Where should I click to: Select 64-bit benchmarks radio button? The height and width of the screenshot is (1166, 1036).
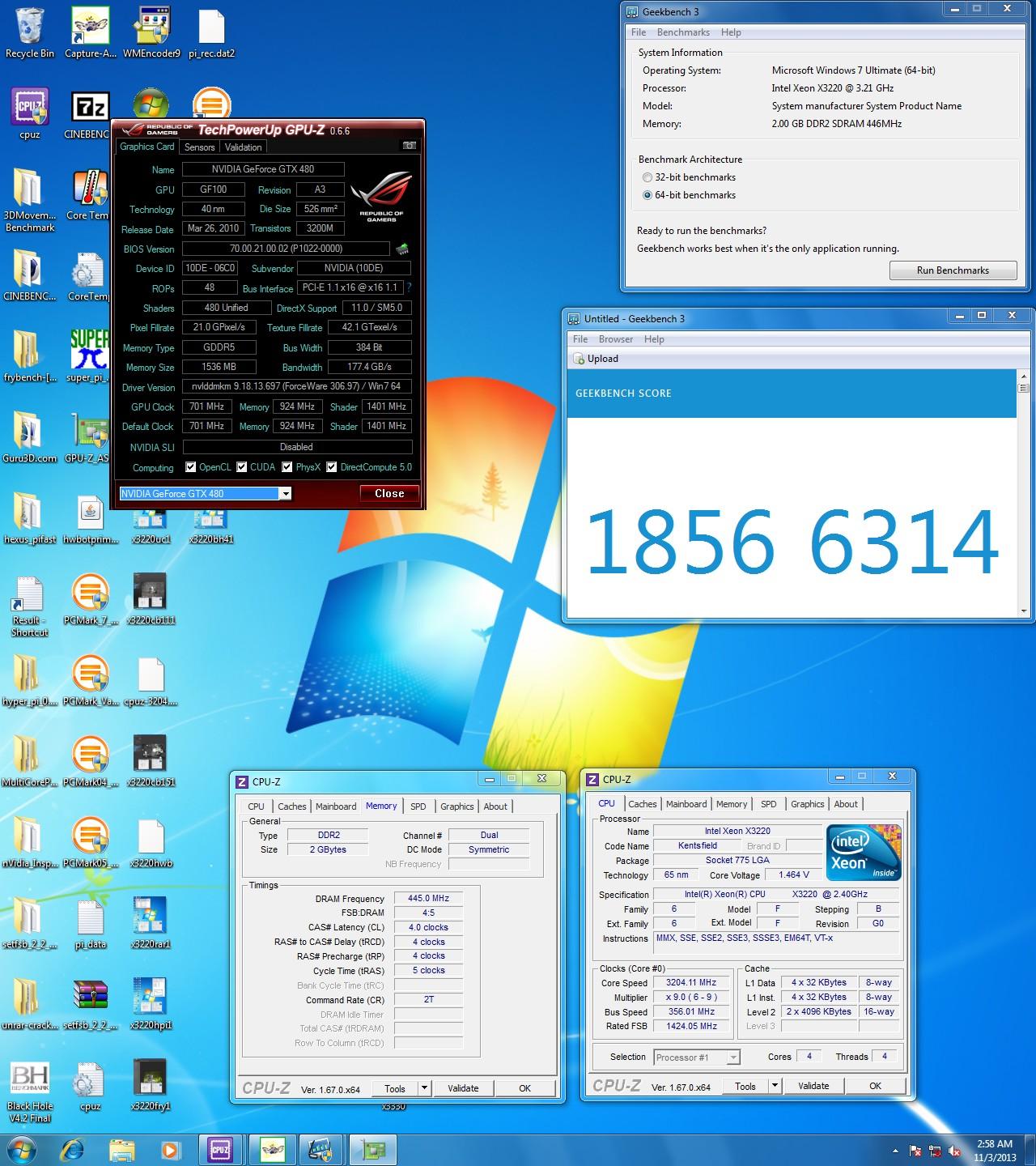[647, 195]
